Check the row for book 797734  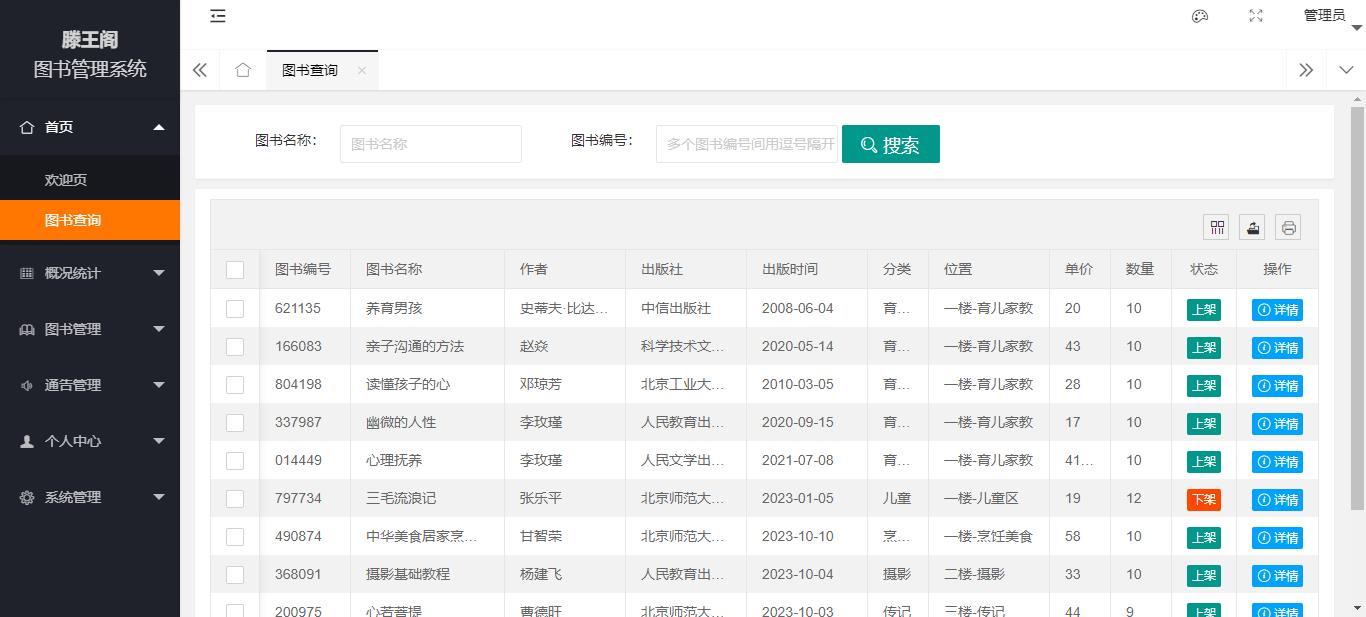(235, 499)
